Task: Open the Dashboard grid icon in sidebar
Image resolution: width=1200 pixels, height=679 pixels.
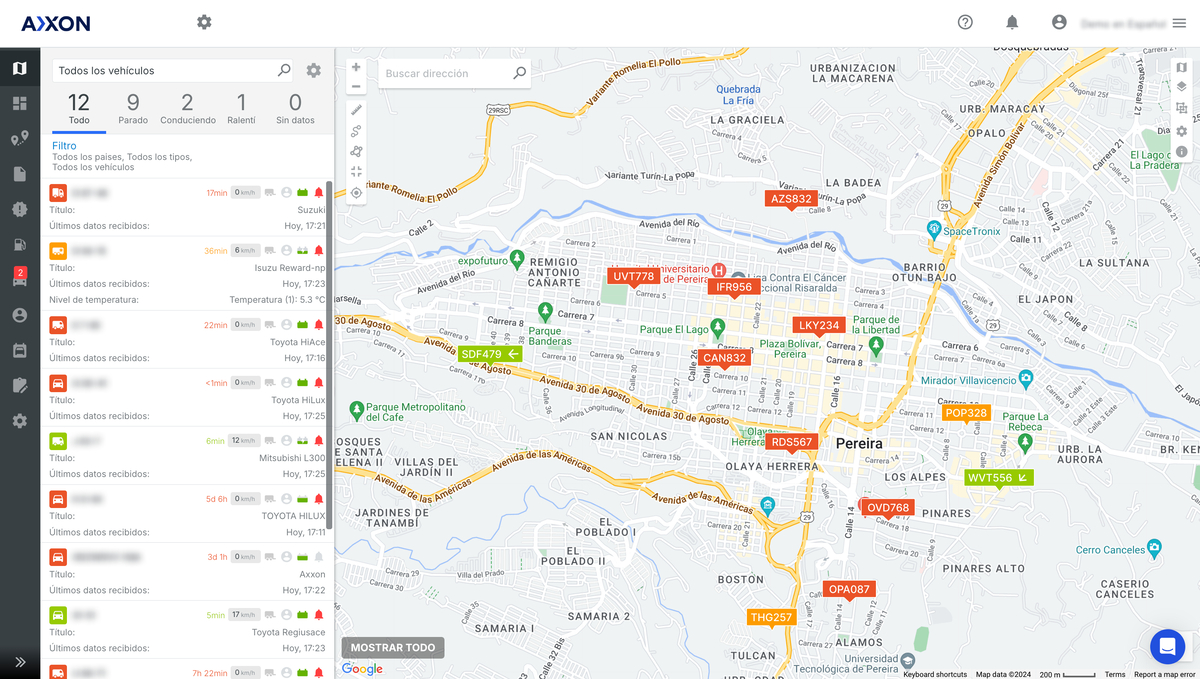Action: point(19,103)
